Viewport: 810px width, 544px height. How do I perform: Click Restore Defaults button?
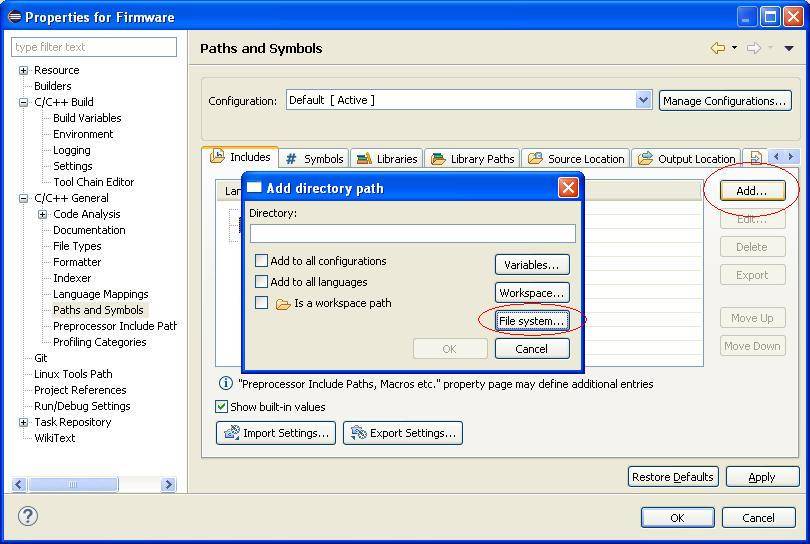(x=673, y=477)
